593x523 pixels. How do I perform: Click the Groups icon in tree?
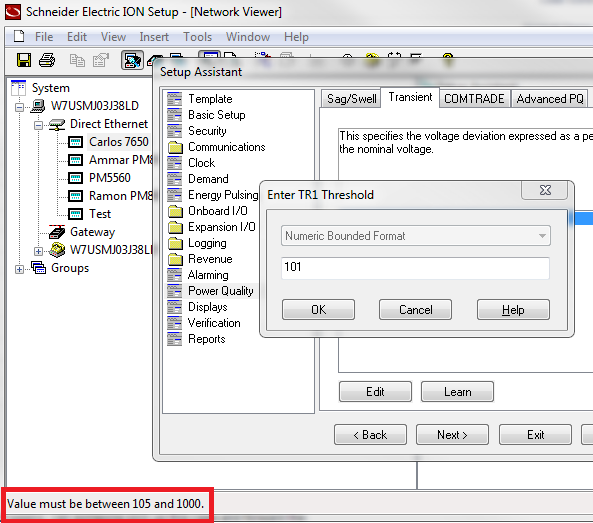coord(39,268)
